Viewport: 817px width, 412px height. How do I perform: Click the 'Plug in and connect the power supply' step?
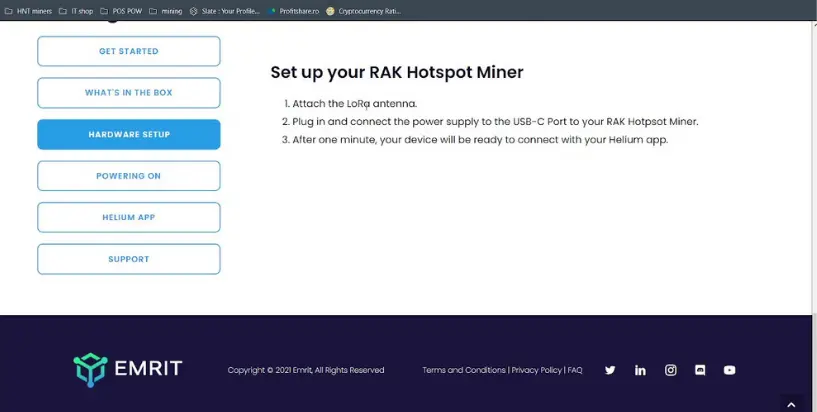(x=495, y=122)
